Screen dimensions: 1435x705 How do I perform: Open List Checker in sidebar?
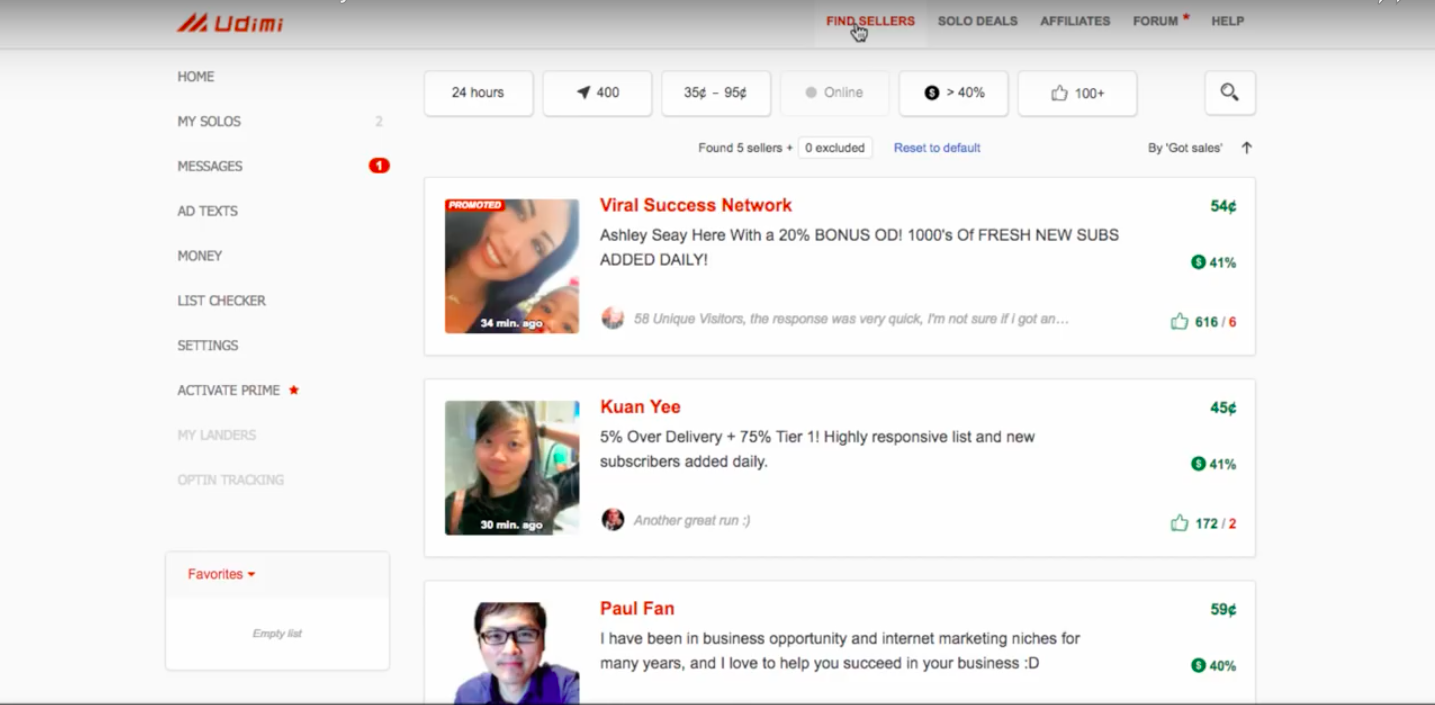coord(222,301)
